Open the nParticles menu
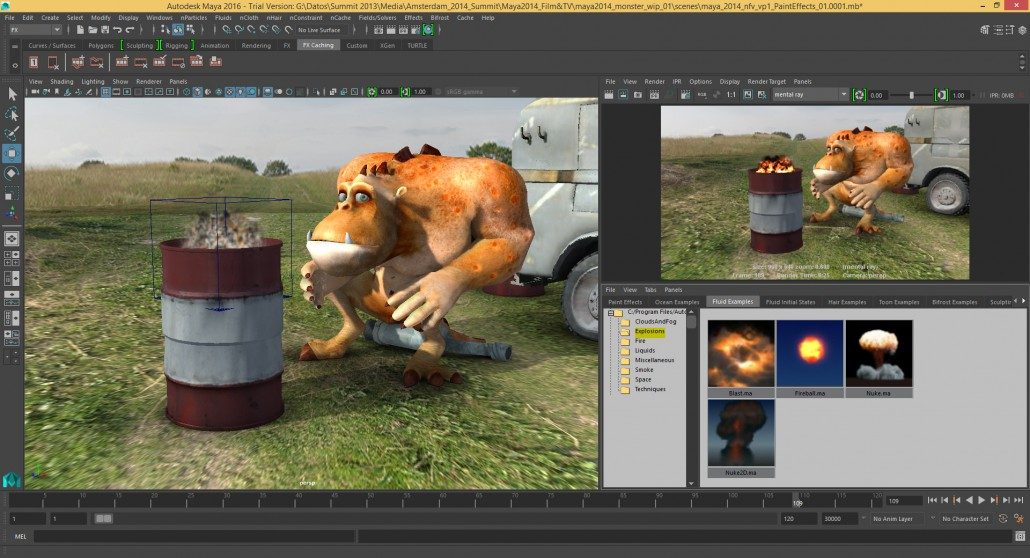1030x558 pixels. pyautogui.click(x=193, y=17)
